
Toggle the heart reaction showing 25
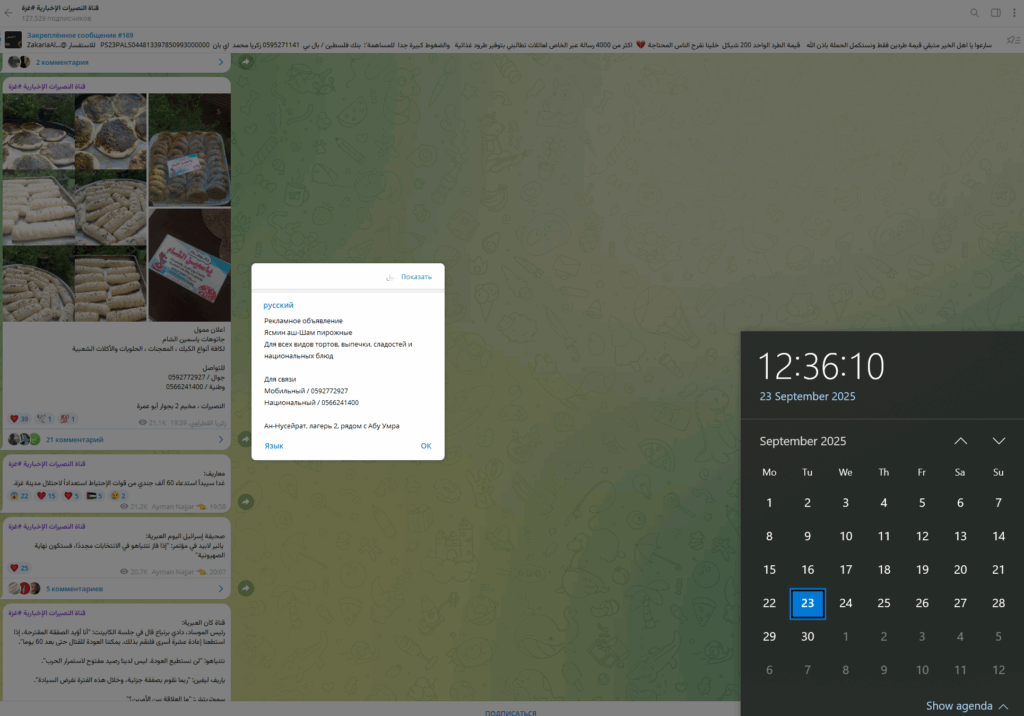(19, 567)
